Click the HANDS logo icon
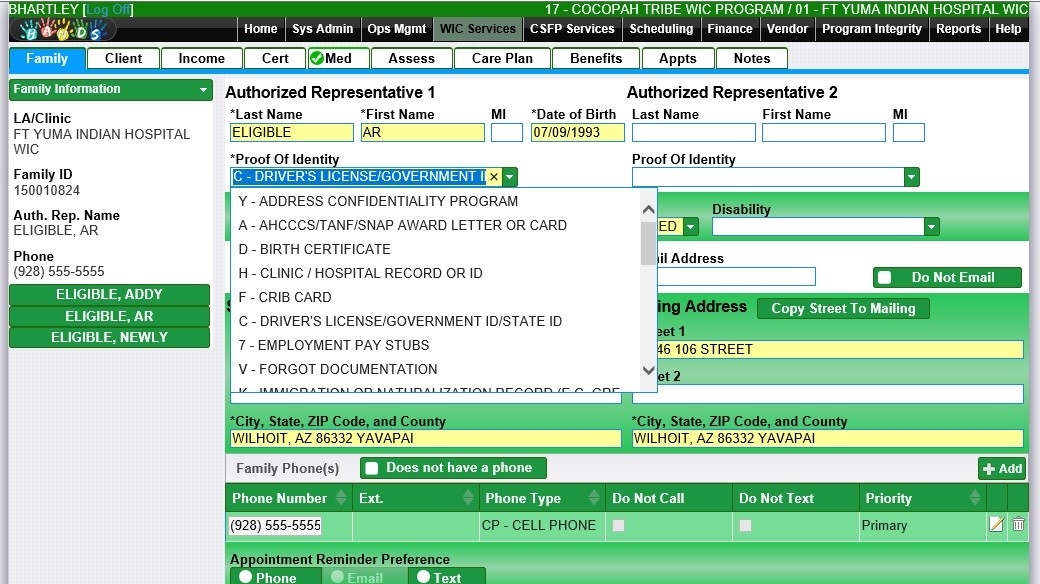Image resolution: width=1040 pixels, height=584 pixels. pyautogui.click(x=60, y=29)
